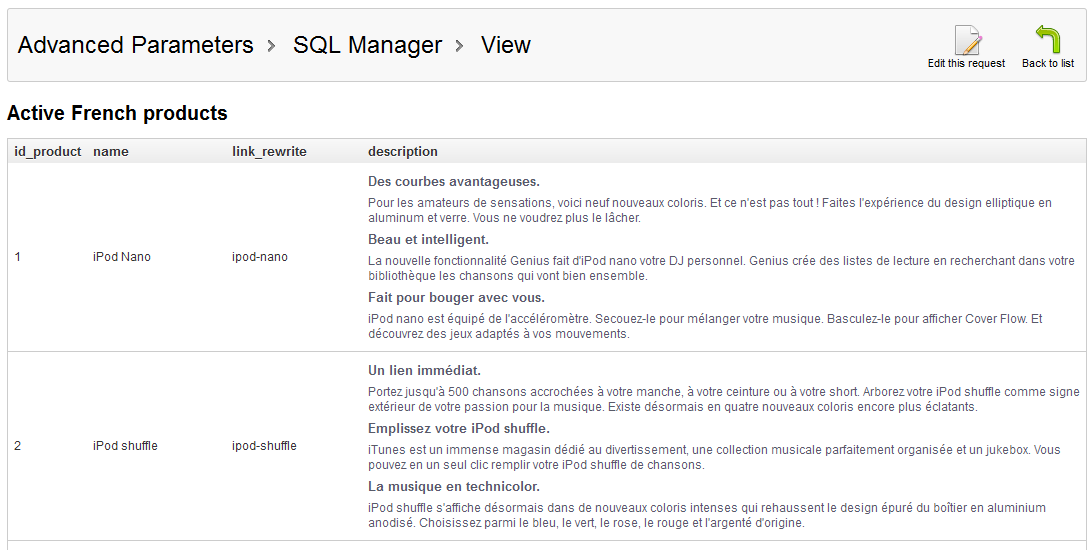Screen dimensions: 1091x550
Task: Select the iPod Nano name cell
Action: [x=122, y=257]
